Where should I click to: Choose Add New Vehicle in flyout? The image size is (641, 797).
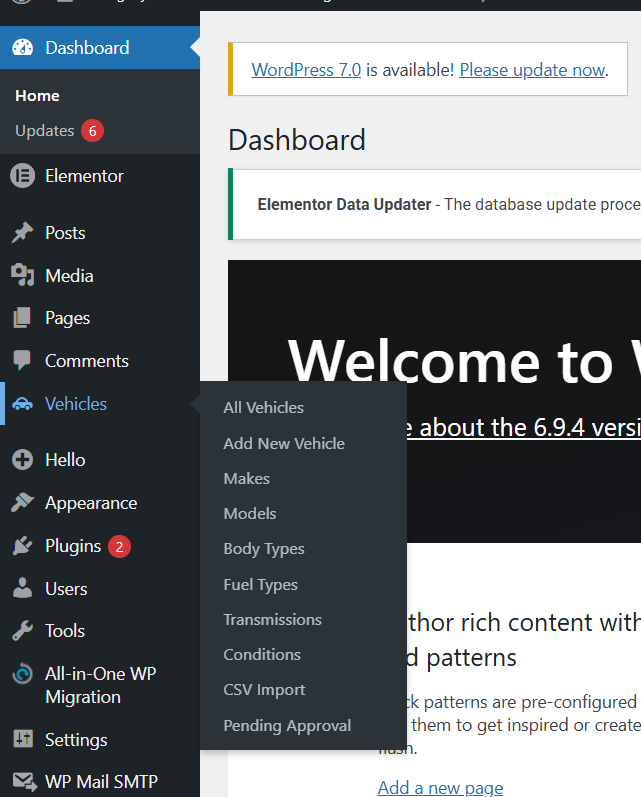pos(284,443)
